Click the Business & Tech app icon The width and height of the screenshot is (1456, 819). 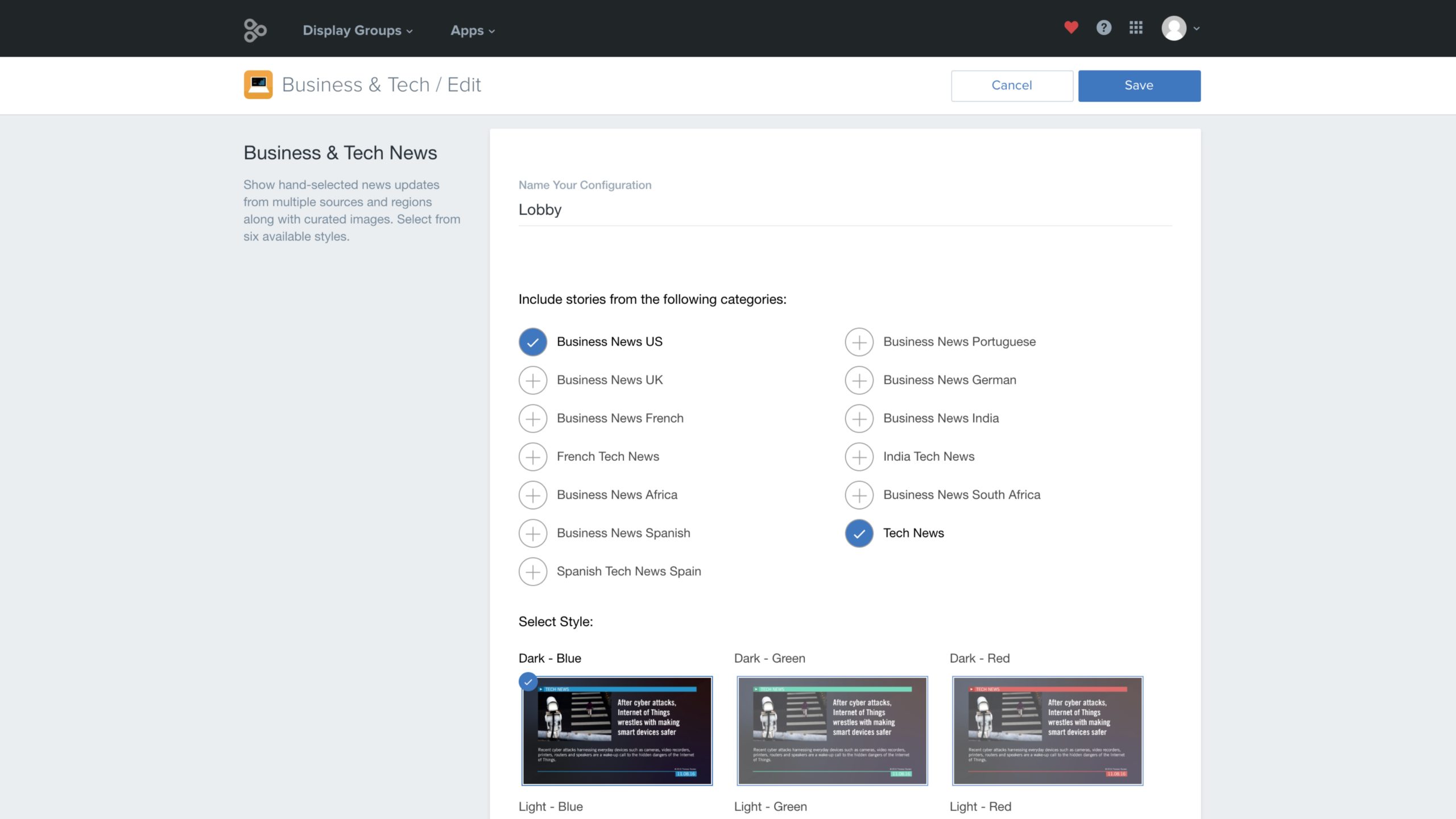(258, 85)
